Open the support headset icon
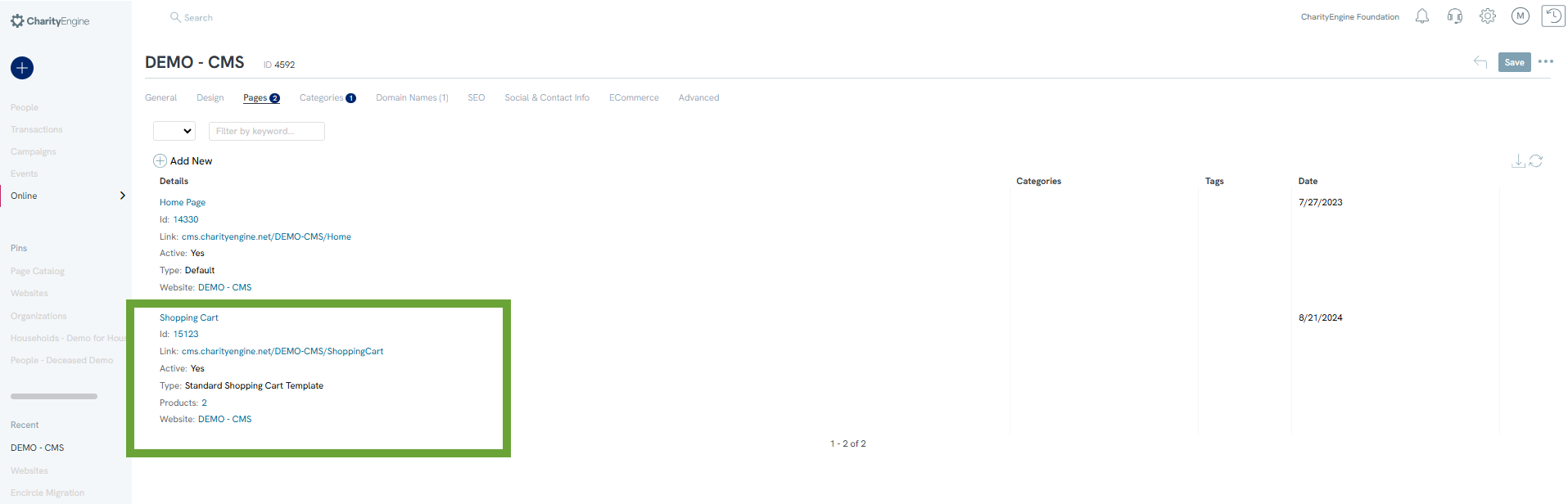 coord(1455,16)
